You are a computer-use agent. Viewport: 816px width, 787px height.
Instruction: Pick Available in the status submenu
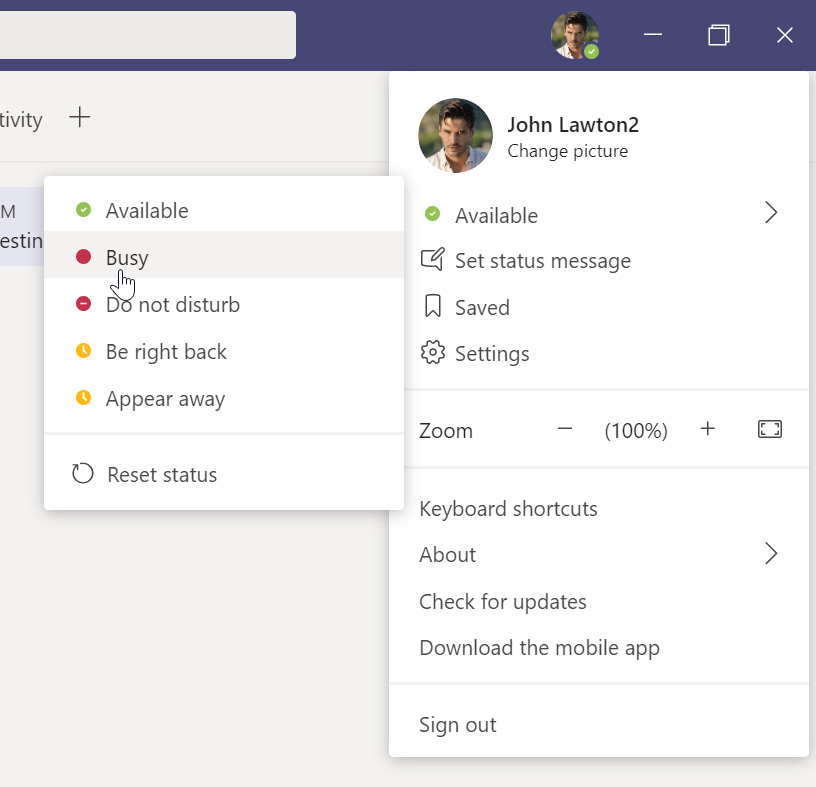pyautogui.click(x=146, y=211)
